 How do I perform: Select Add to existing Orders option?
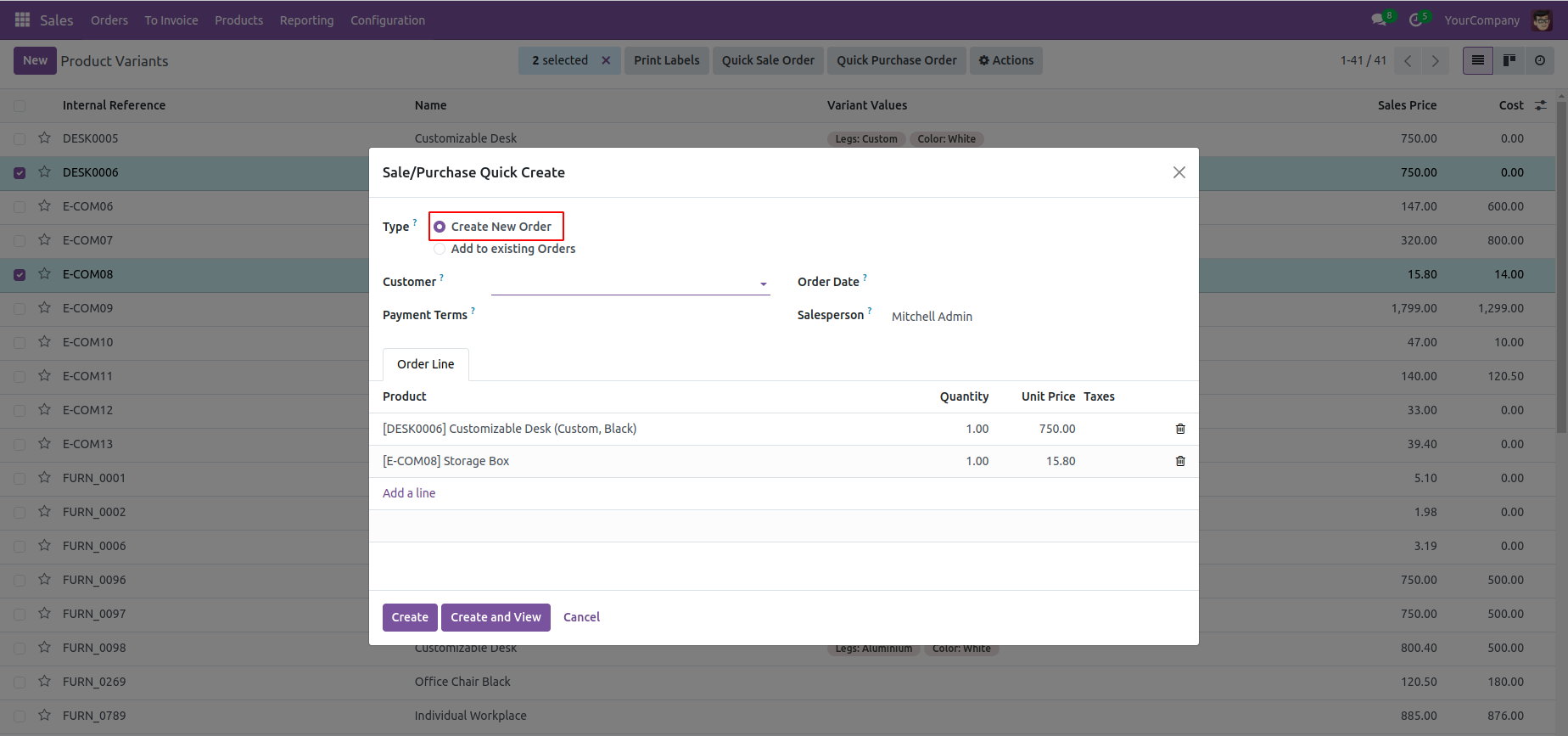[x=440, y=249]
